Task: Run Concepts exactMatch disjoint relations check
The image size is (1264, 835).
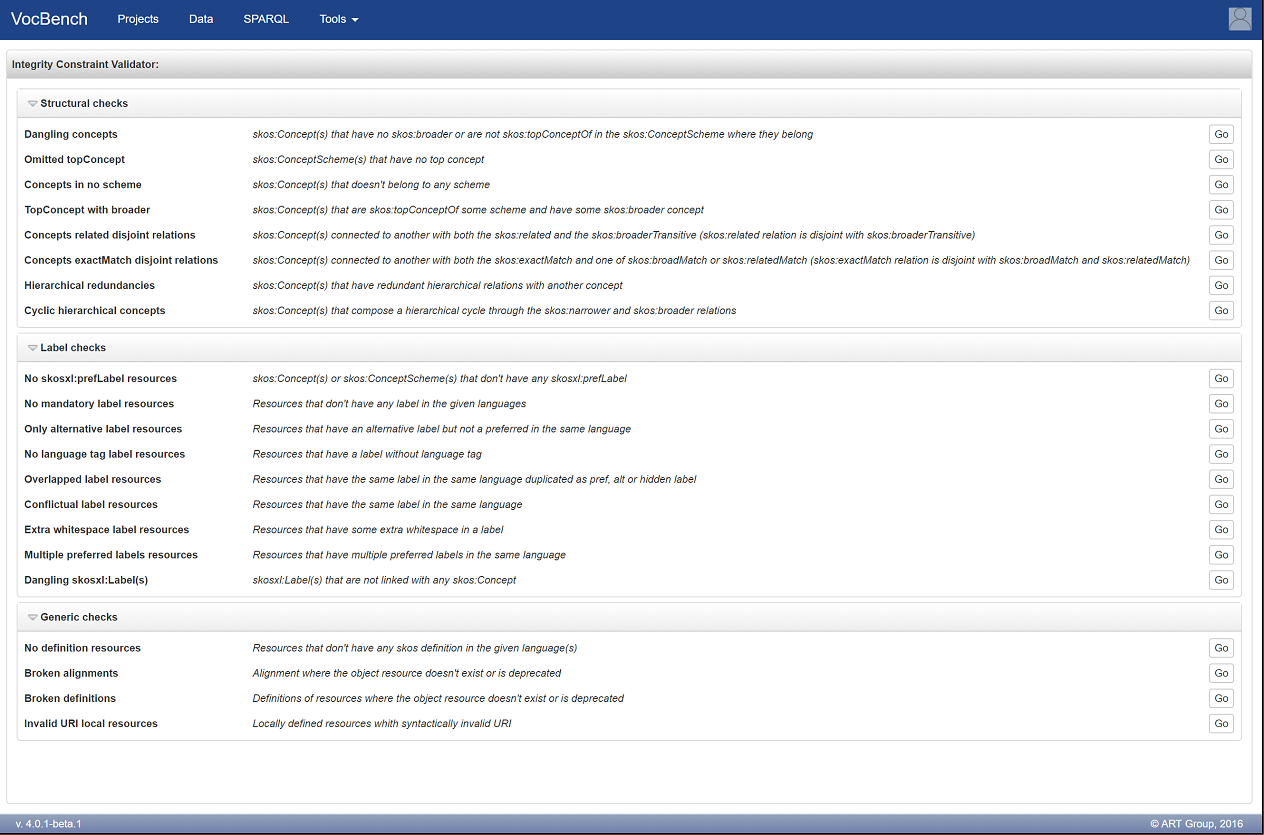Action: 1221,260
